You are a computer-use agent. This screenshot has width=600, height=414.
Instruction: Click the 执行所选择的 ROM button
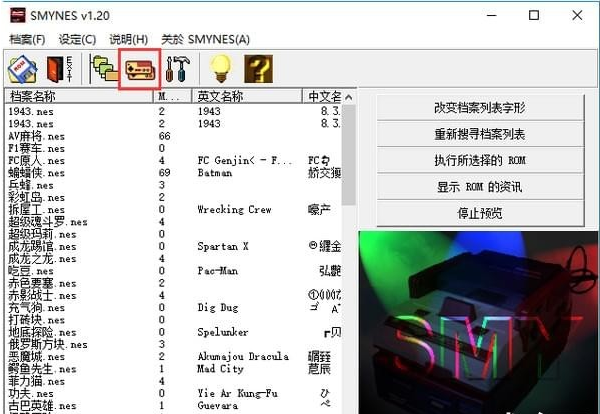(x=480, y=160)
